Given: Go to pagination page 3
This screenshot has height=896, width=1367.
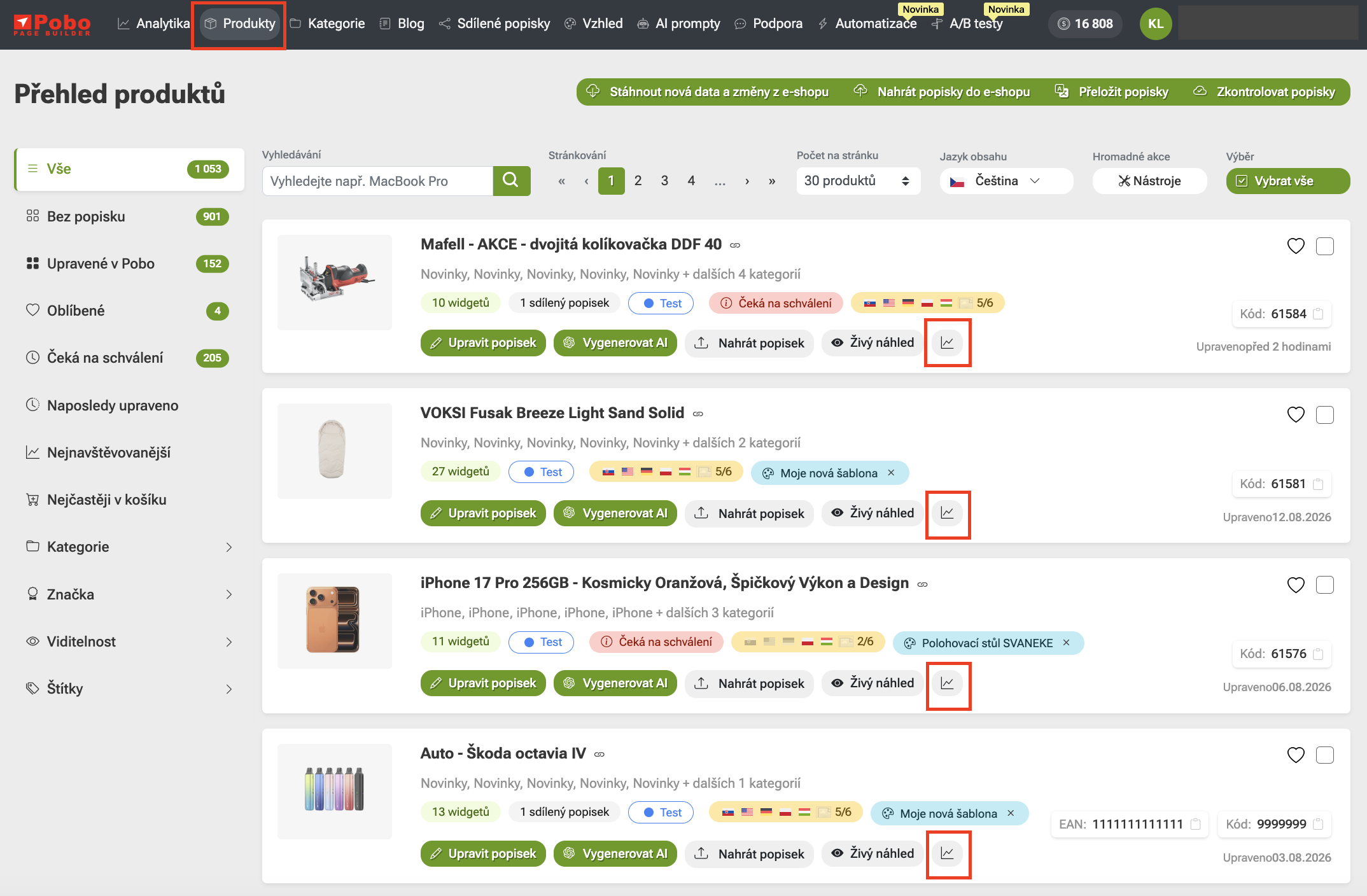Looking at the screenshot, I should 664,181.
